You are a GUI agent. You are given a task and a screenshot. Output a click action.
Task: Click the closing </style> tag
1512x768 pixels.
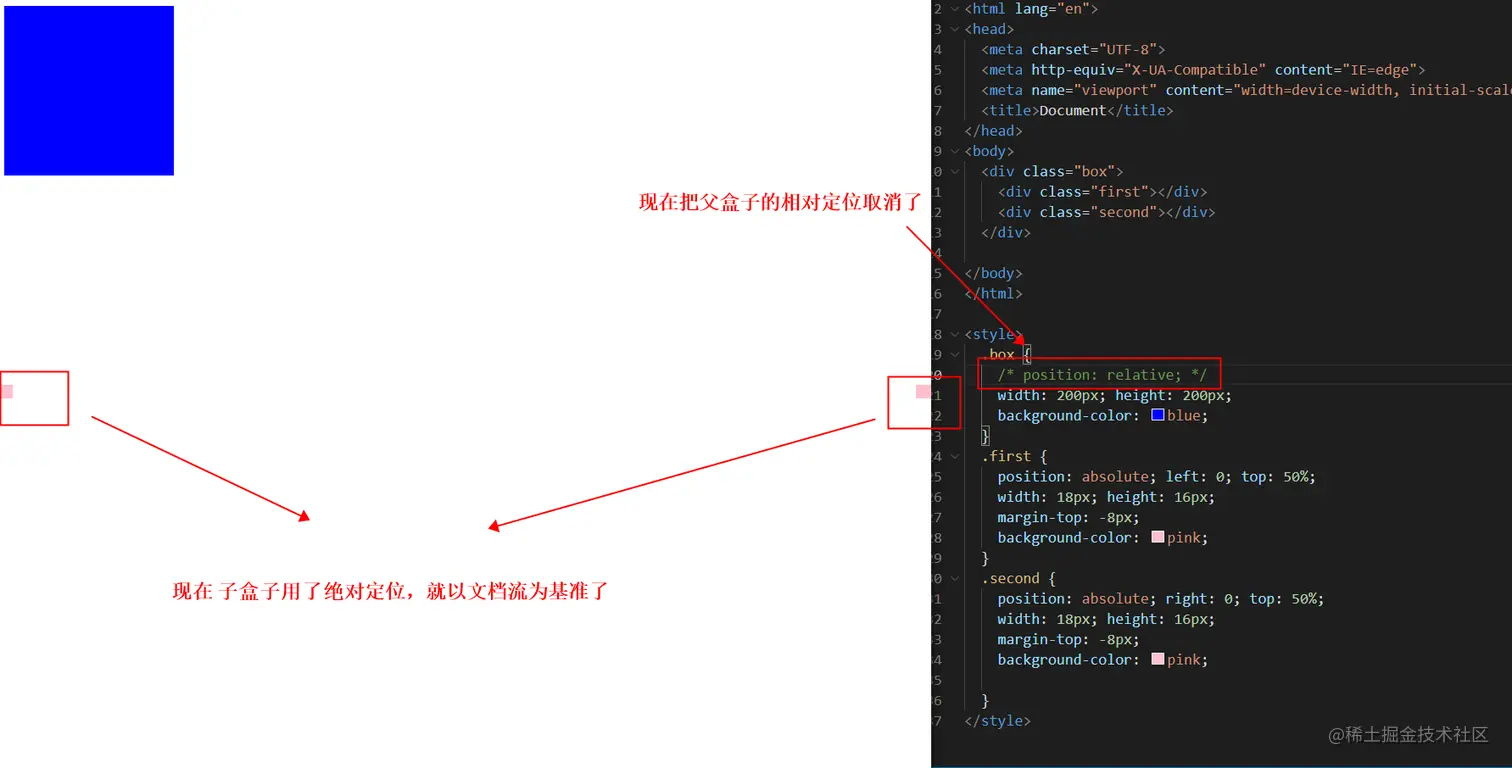tap(997, 720)
